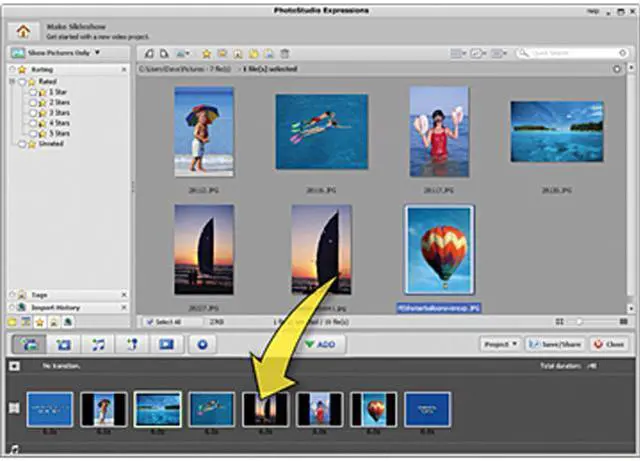Collapse the Rated tree node
640x461 pixels.
(12, 82)
